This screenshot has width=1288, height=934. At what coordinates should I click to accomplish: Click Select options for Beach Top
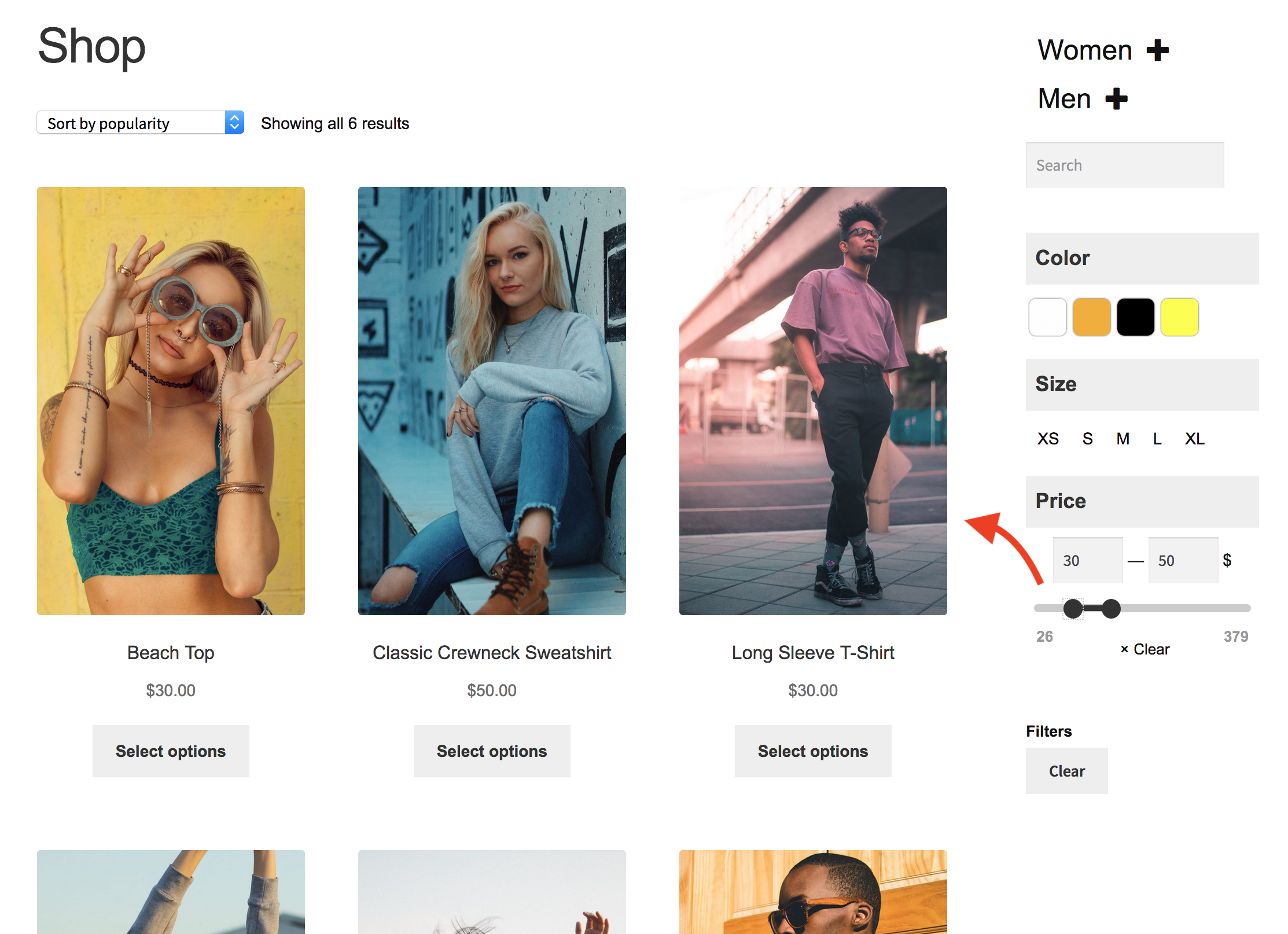click(171, 751)
